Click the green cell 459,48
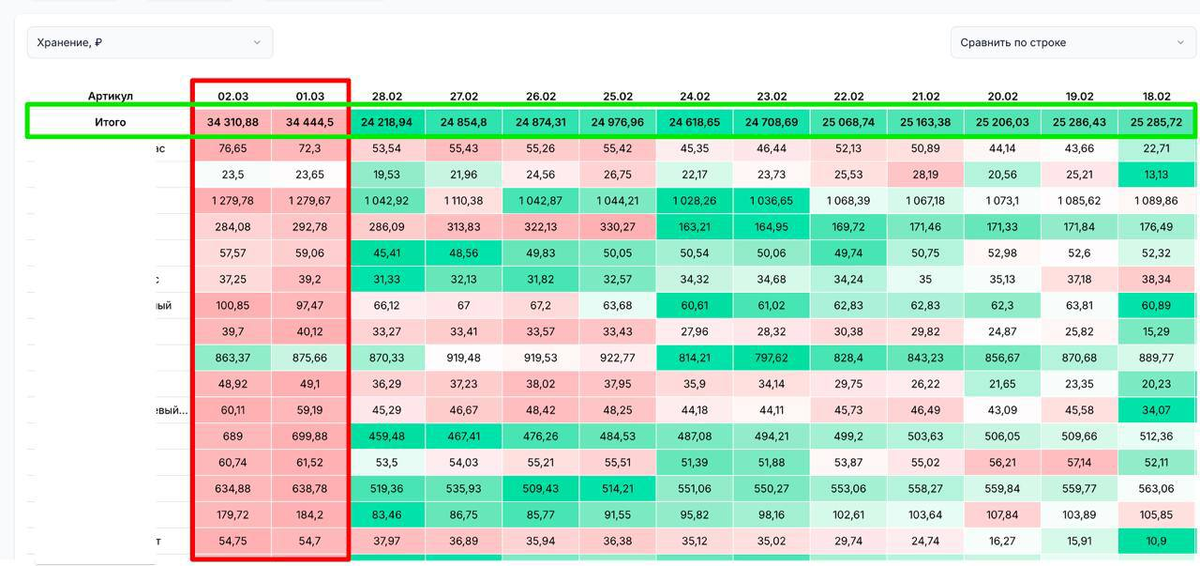 click(387, 436)
